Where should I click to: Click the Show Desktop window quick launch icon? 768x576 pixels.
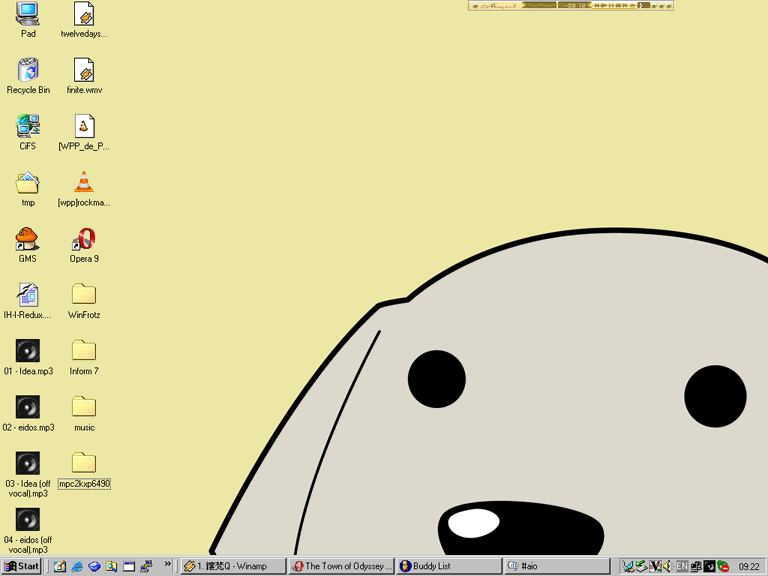[x=129, y=566]
